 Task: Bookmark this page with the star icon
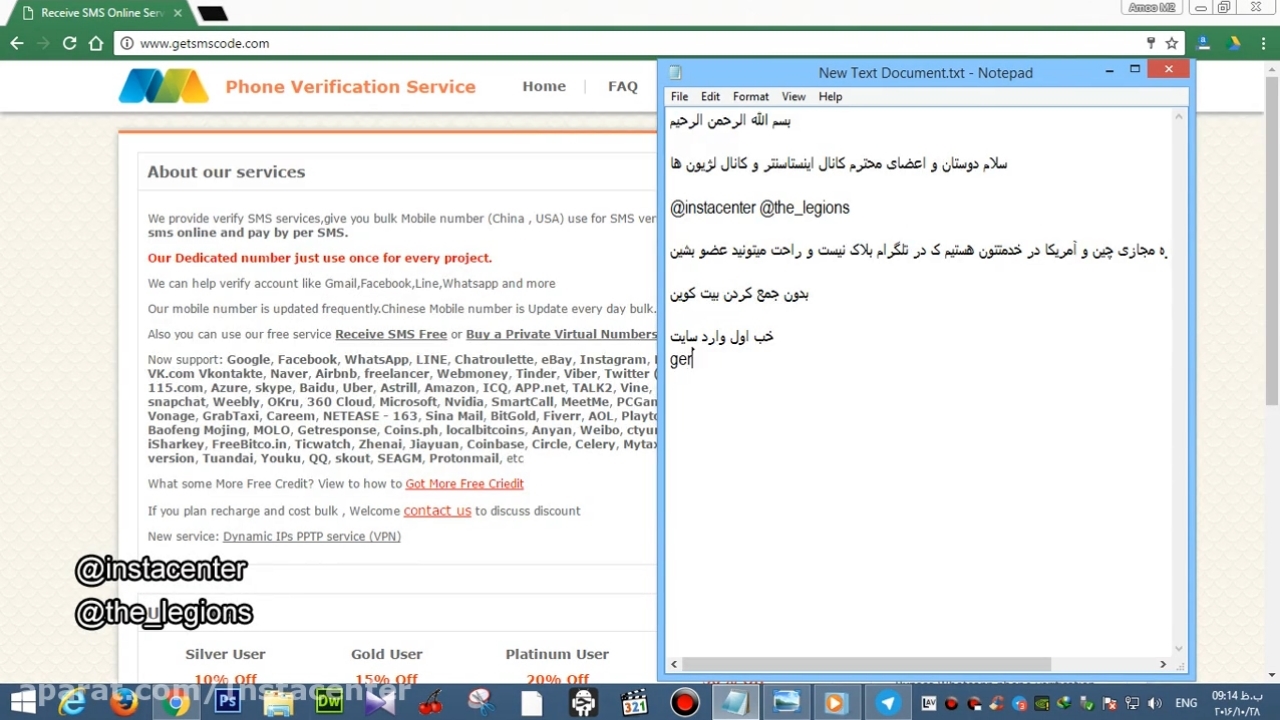tap(1171, 43)
